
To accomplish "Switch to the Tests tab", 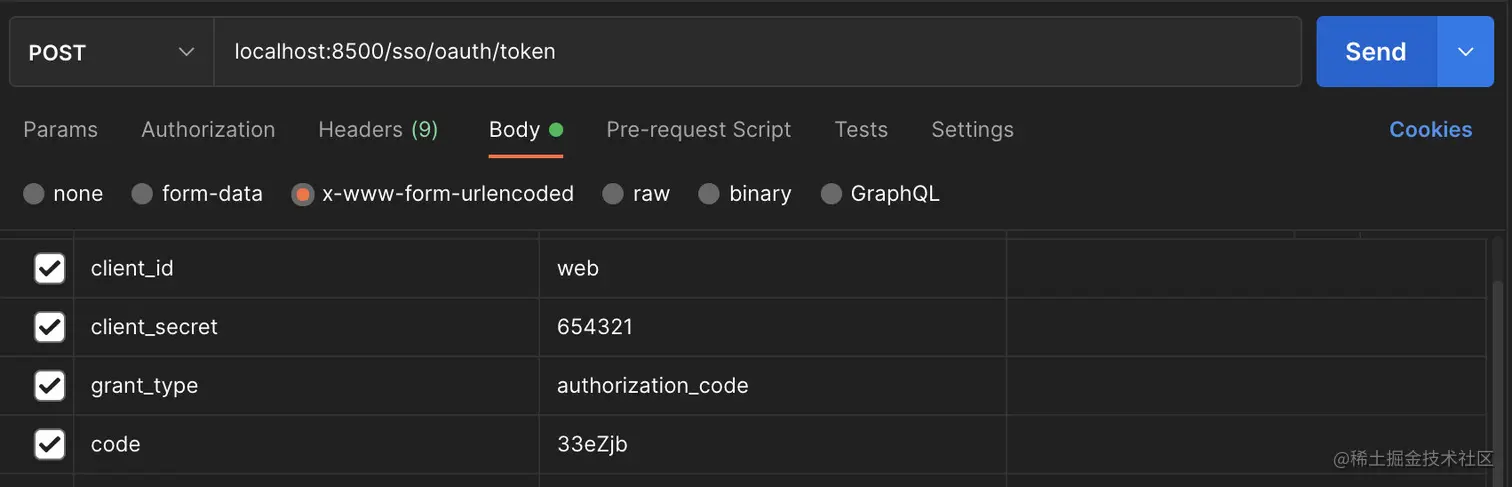I will (x=861, y=130).
